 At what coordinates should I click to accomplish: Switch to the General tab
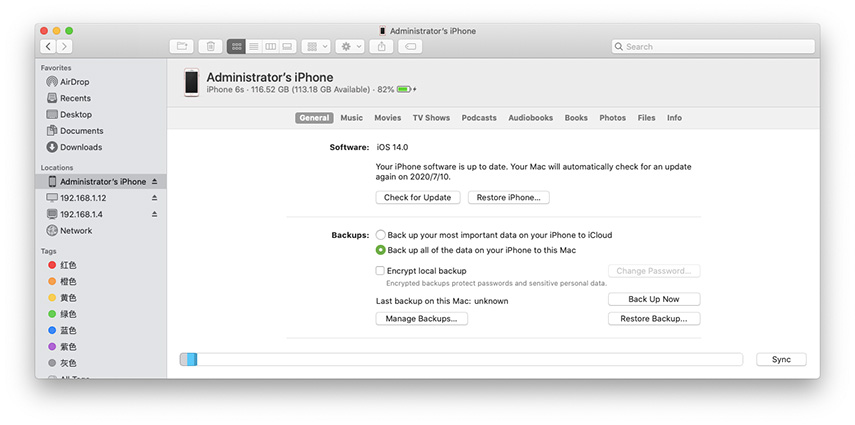click(x=314, y=118)
